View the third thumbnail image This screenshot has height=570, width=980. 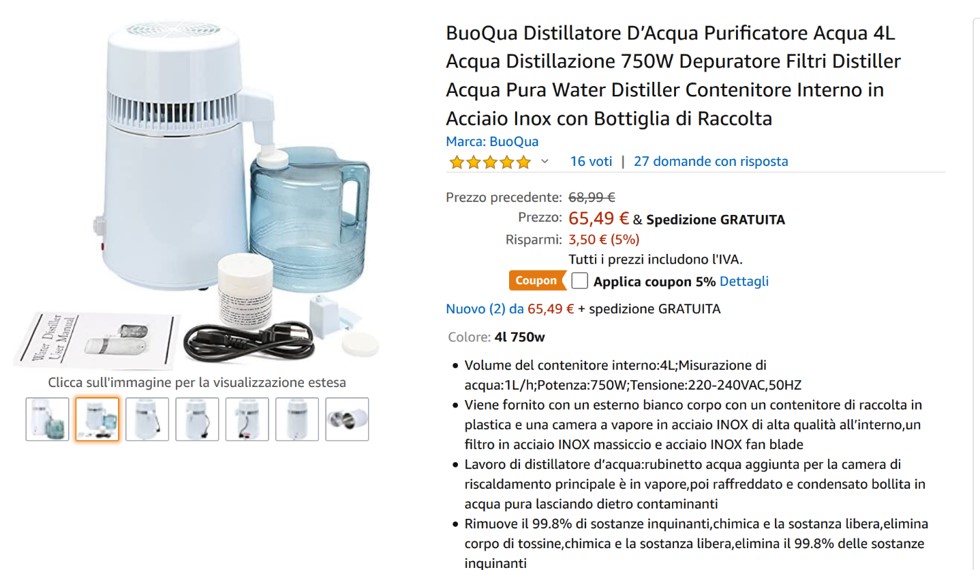tap(147, 419)
